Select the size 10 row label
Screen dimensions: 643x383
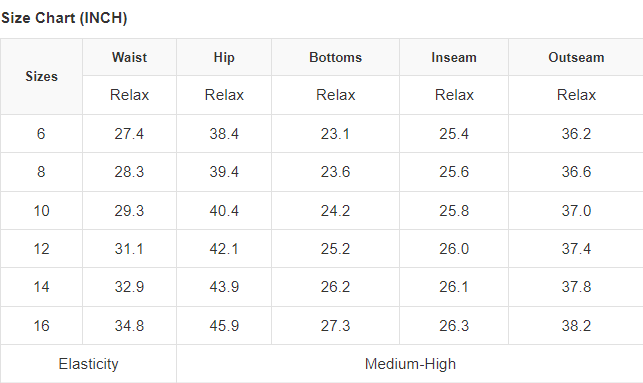point(41,211)
